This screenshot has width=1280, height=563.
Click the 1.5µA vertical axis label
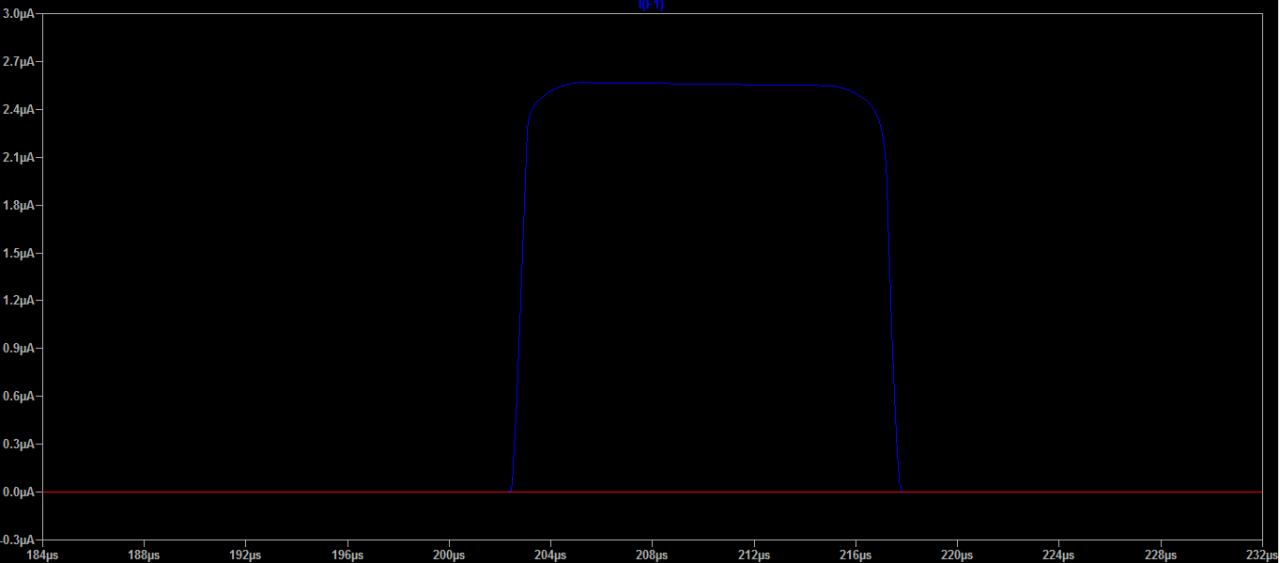click(x=19, y=253)
